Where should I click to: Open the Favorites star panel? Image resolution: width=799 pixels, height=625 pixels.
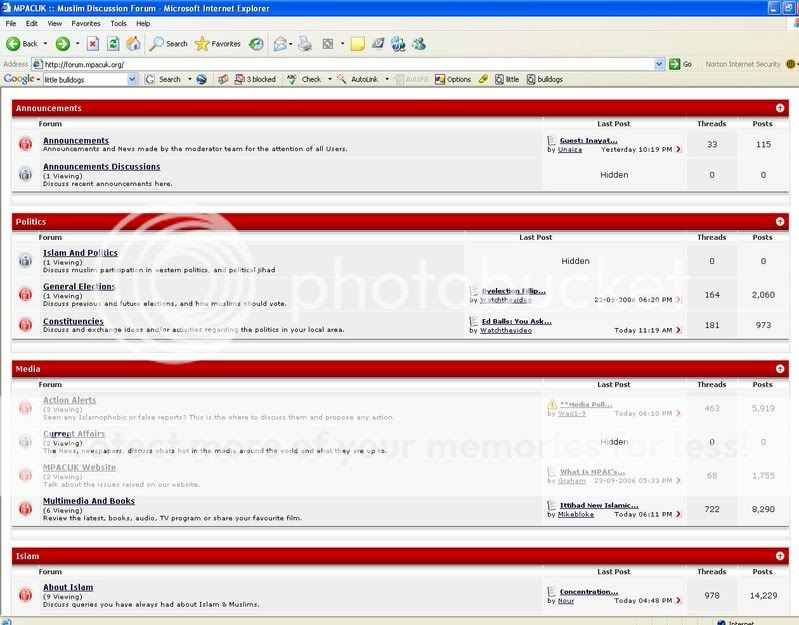(218, 44)
